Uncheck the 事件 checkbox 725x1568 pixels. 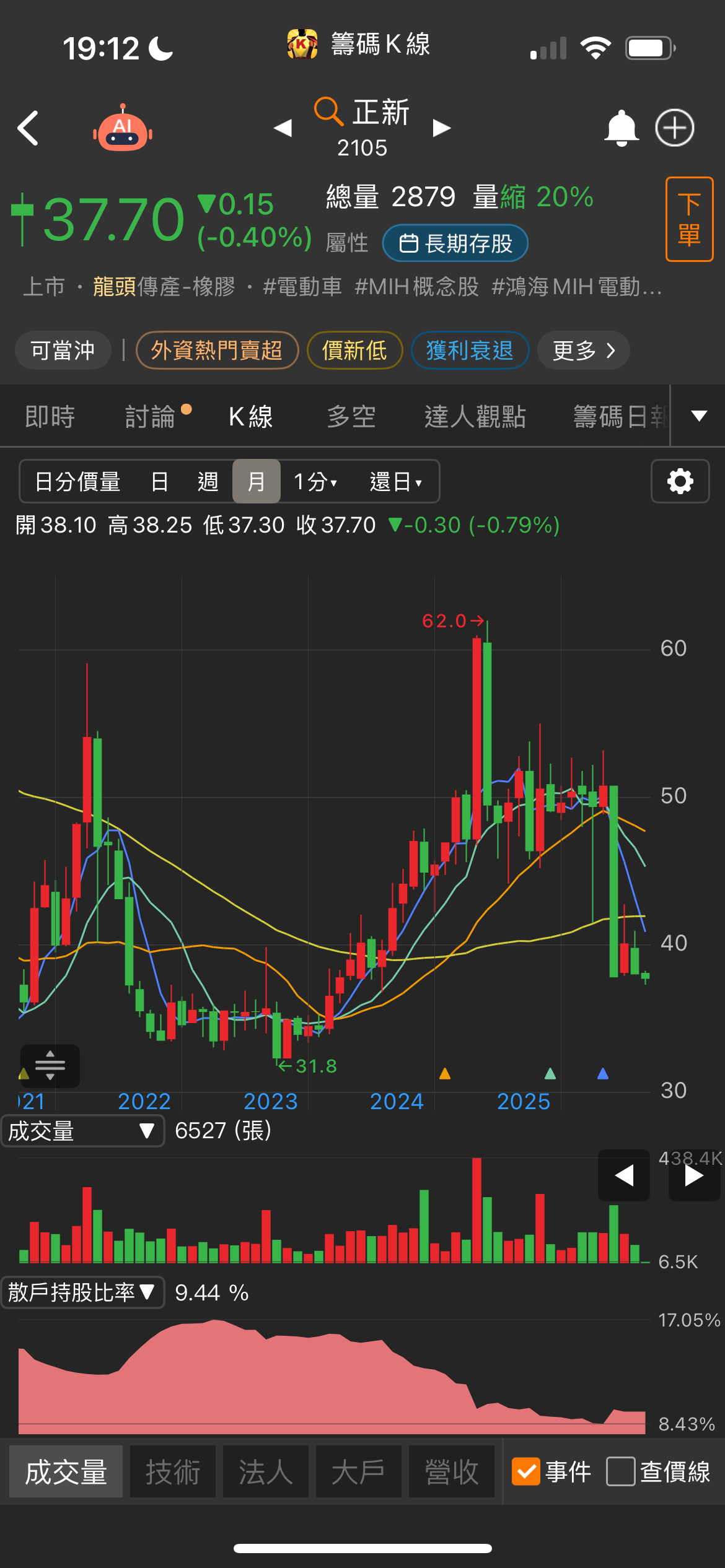(x=526, y=1471)
